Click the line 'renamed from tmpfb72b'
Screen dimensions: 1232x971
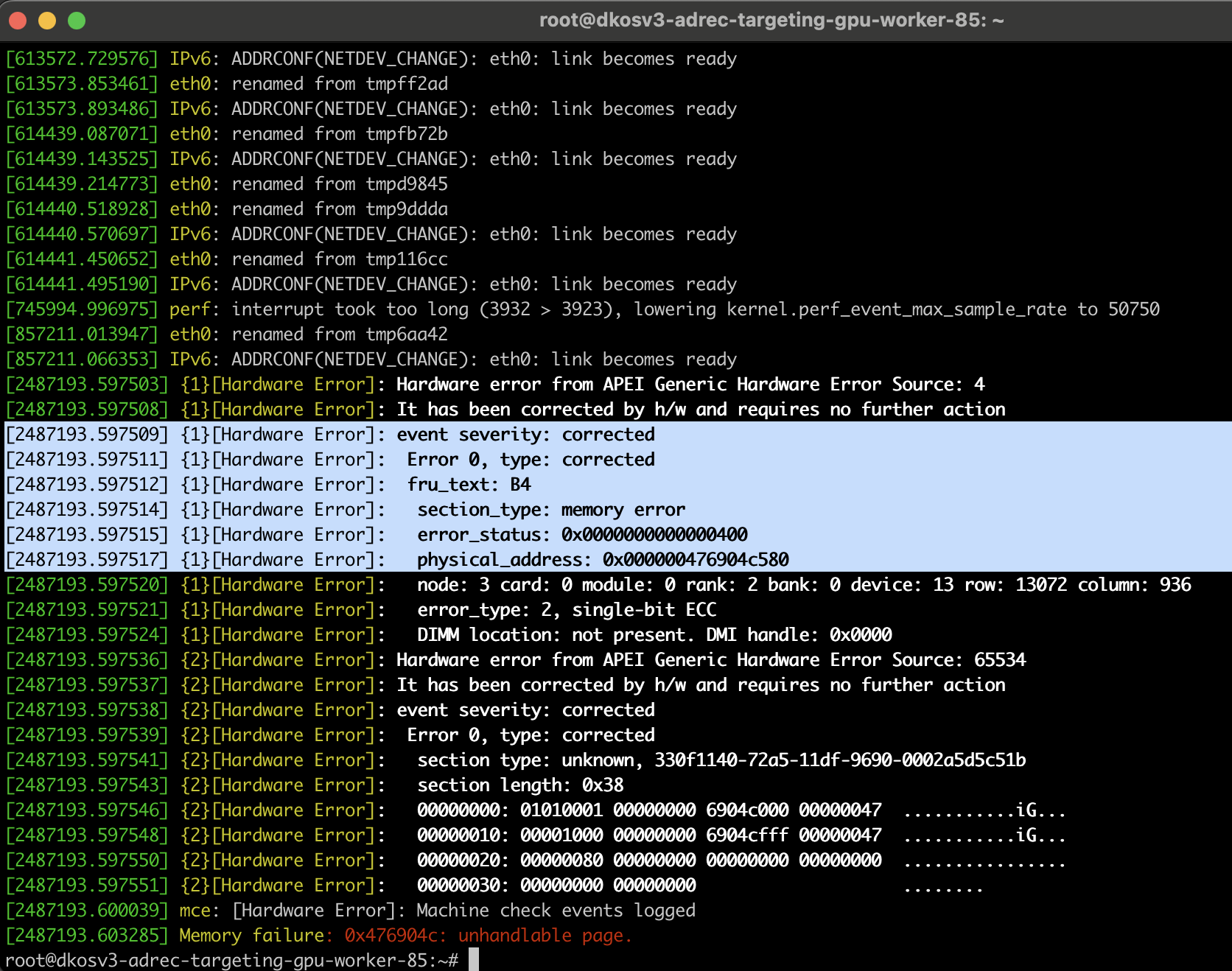tap(227, 134)
